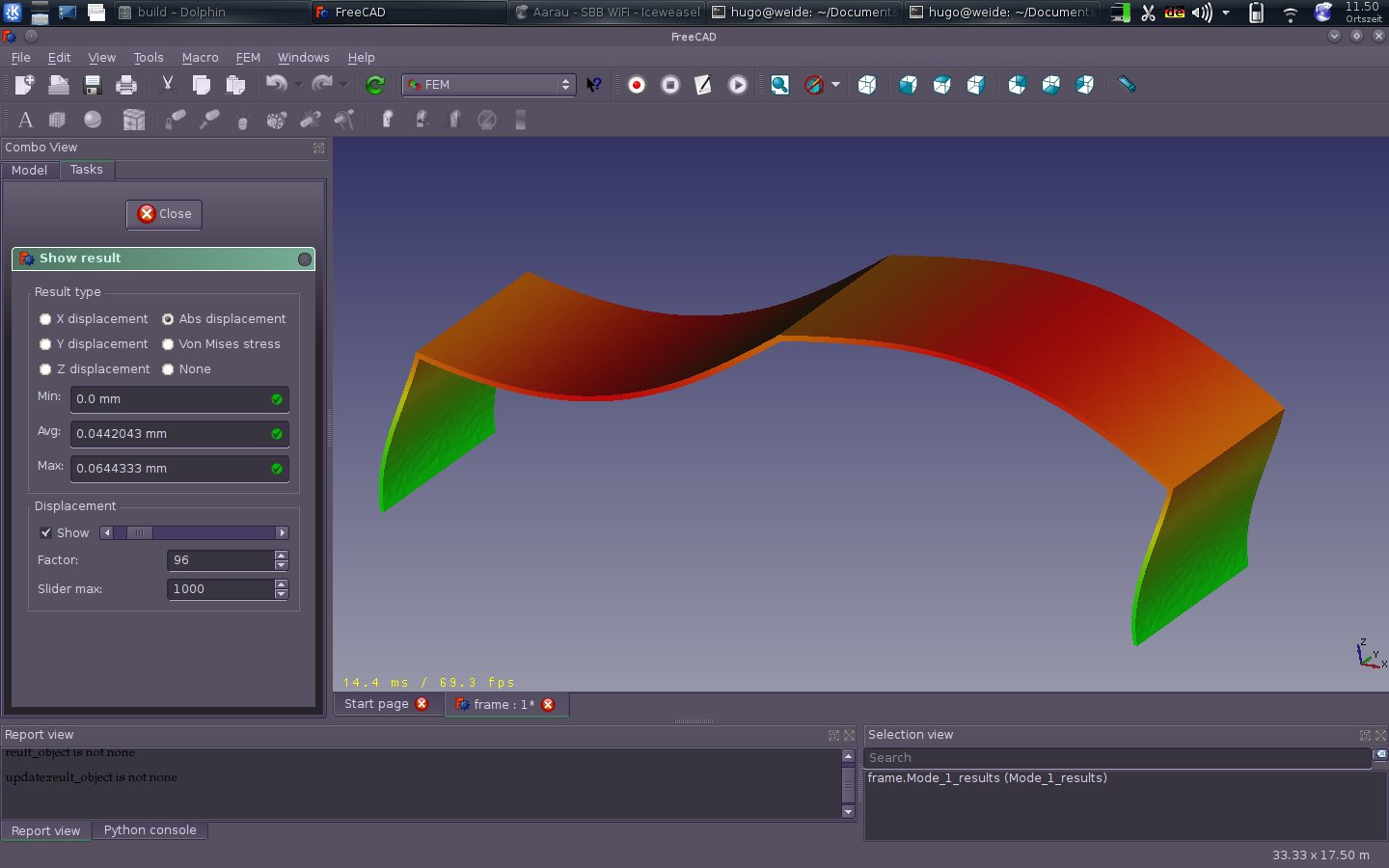Refresh the document with green arrow icon
Viewport: 1389px width, 868px height.
(x=375, y=85)
